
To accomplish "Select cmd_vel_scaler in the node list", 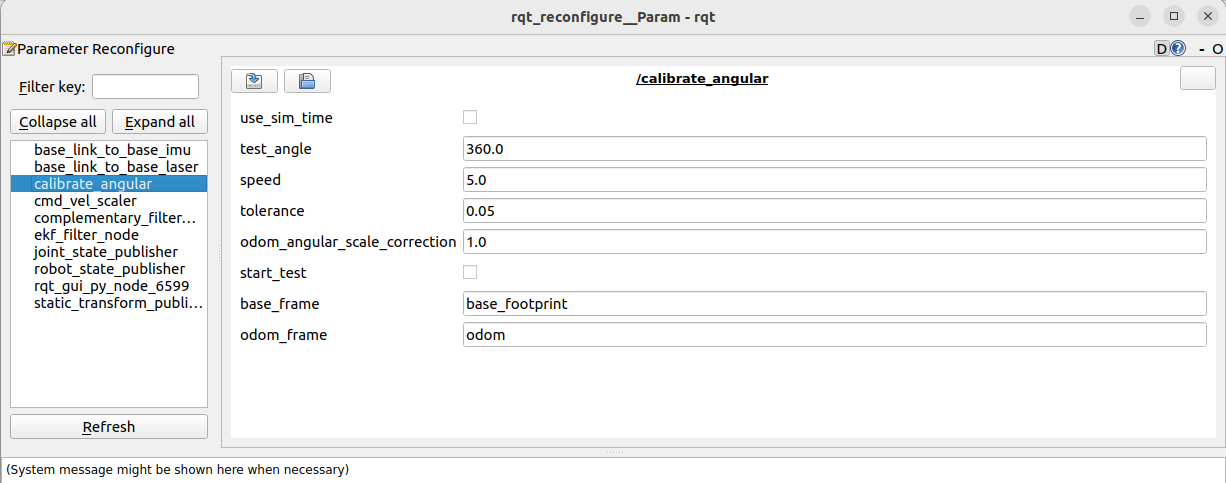I will pos(85,201).
